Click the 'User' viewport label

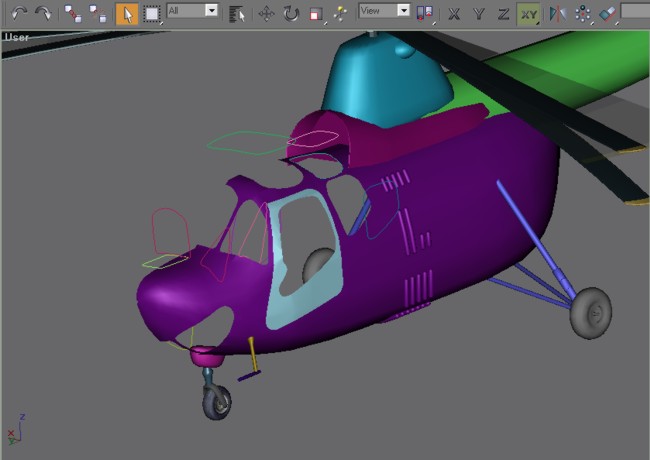tap(15, 37)
